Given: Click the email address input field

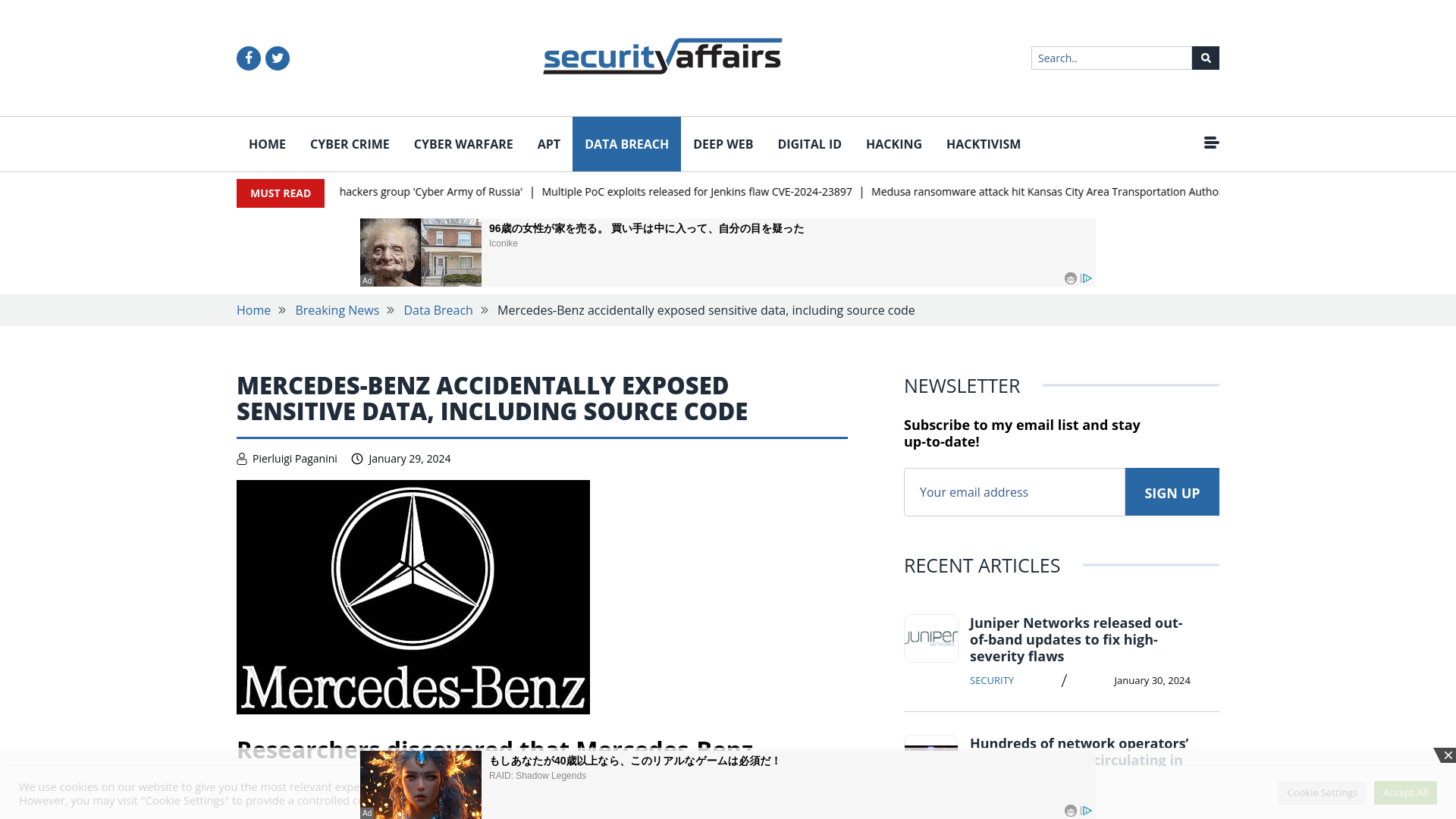Looking at the screenshot, I should [x=1014, y=491].
